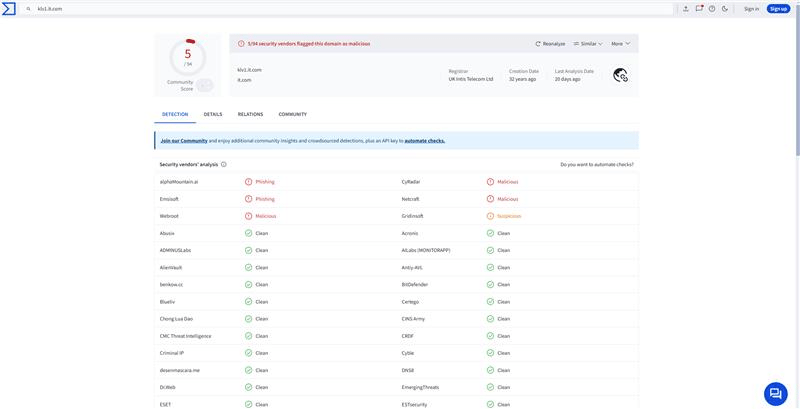Open the COMMUNITY tab
800x409 pixels.
292,114
